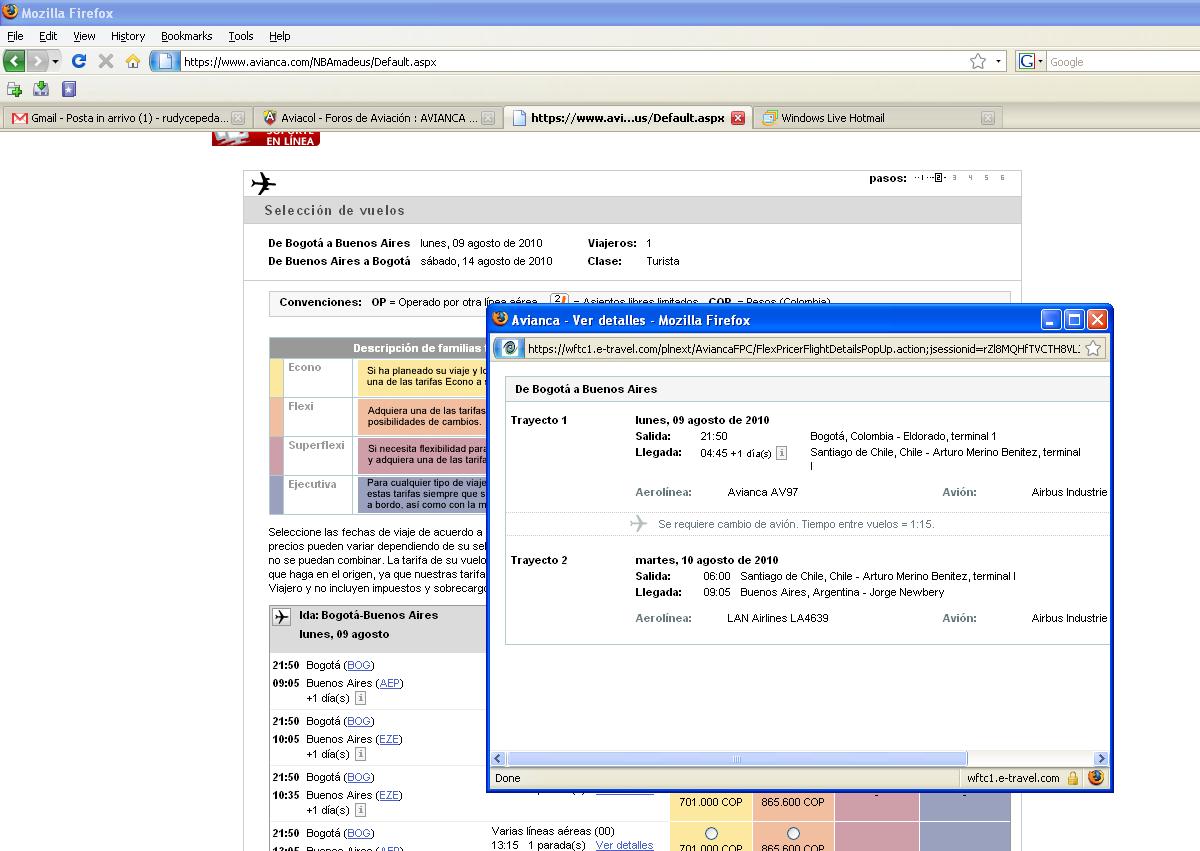The image size is (1200, 851).
Task: Select the 865.600 COP Flexi radio button
Action: (x=793, y=833)
